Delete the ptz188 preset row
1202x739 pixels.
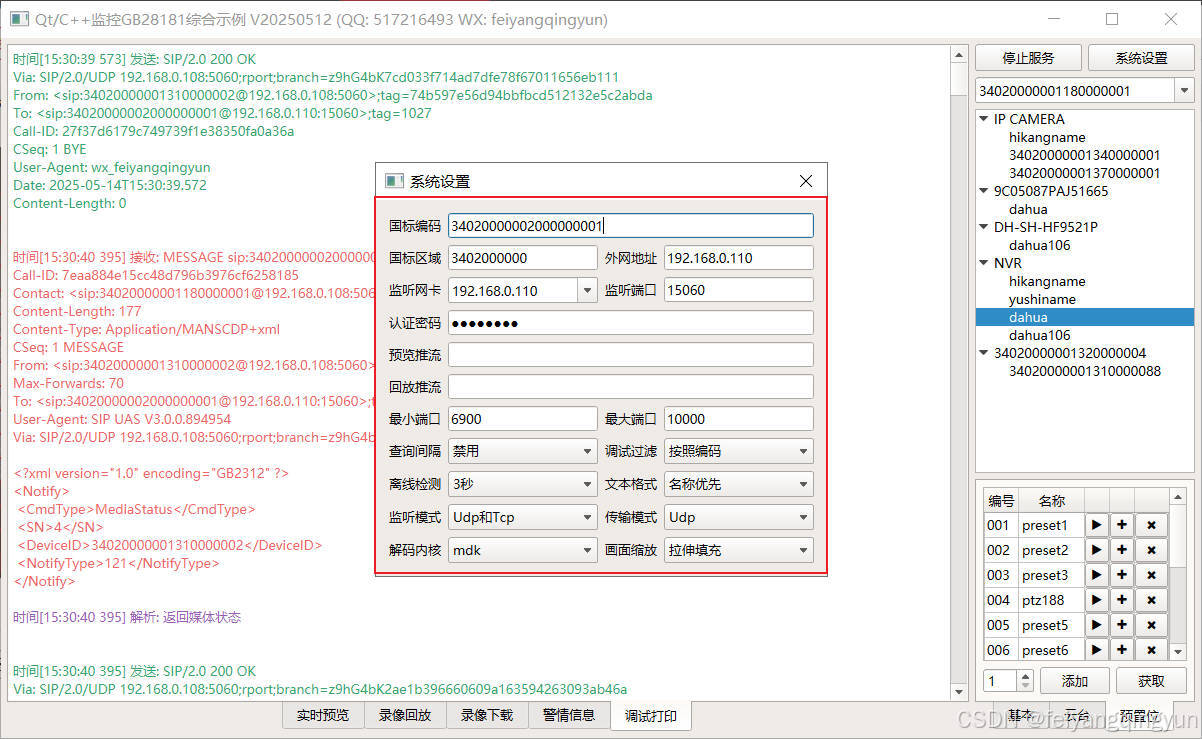1151,600
